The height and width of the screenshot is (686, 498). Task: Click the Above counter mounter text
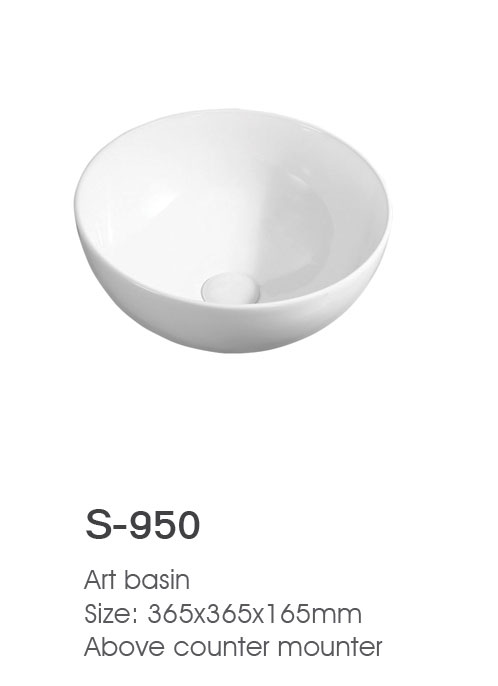tap(233, 647)
